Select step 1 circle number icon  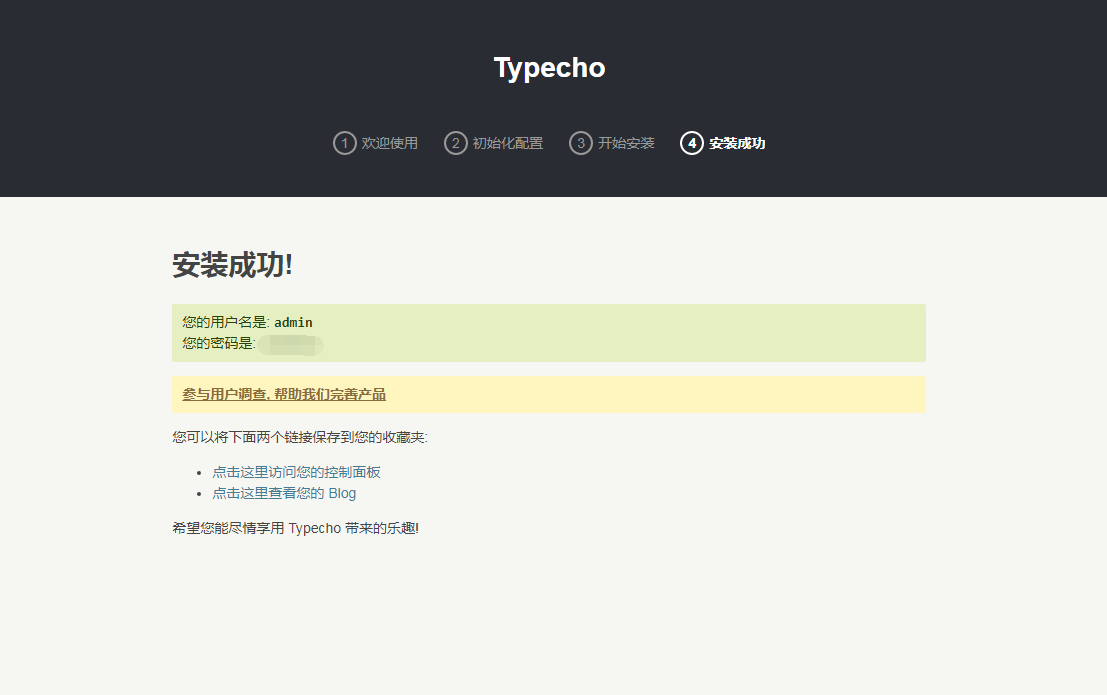pyautogui.click(x=345, y=143)
